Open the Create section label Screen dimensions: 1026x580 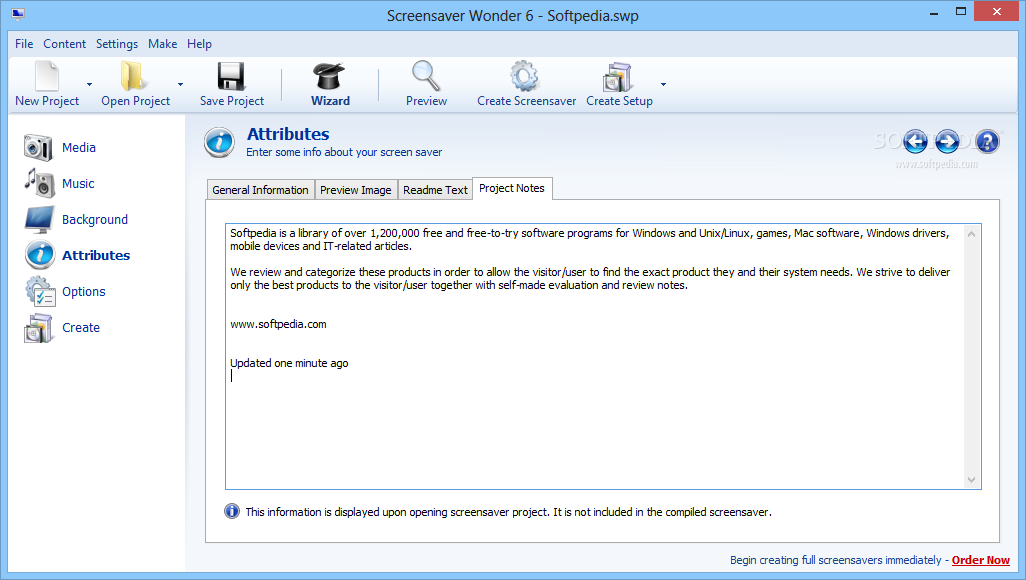pyautogui.click(x=81, y=328)
